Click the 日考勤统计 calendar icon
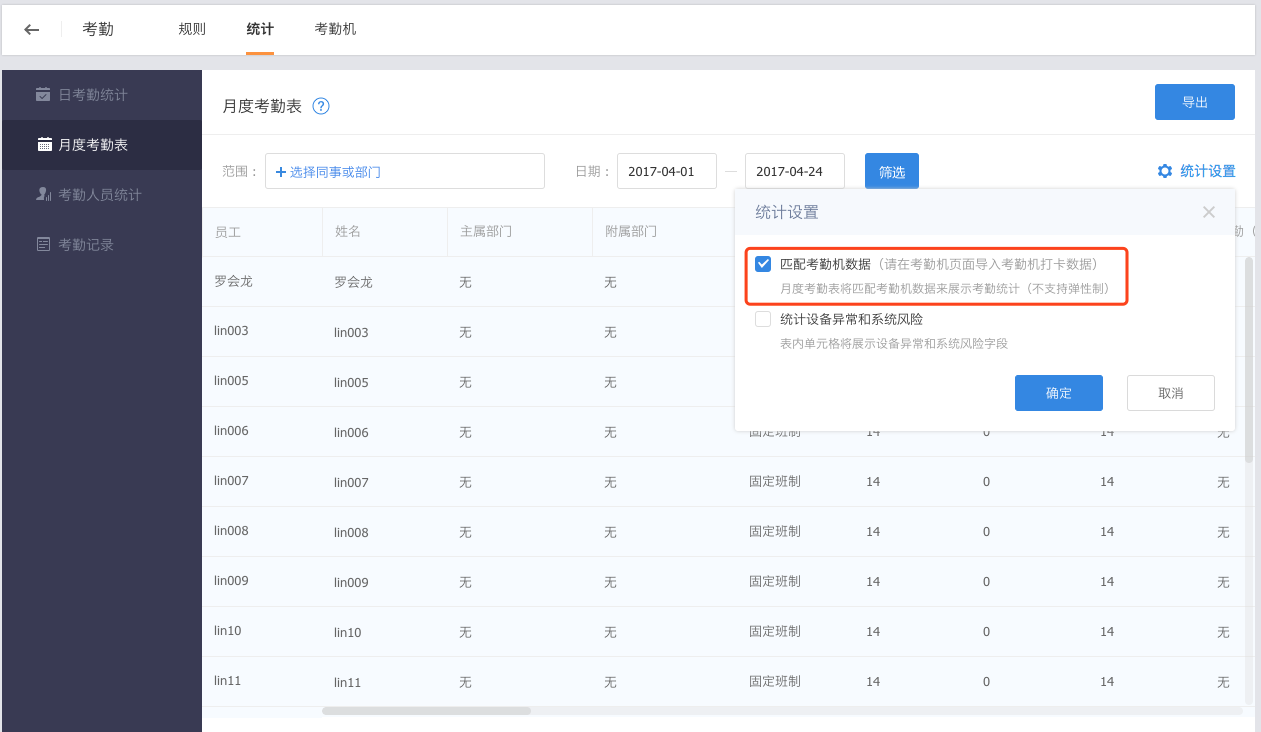 [43, 94]
